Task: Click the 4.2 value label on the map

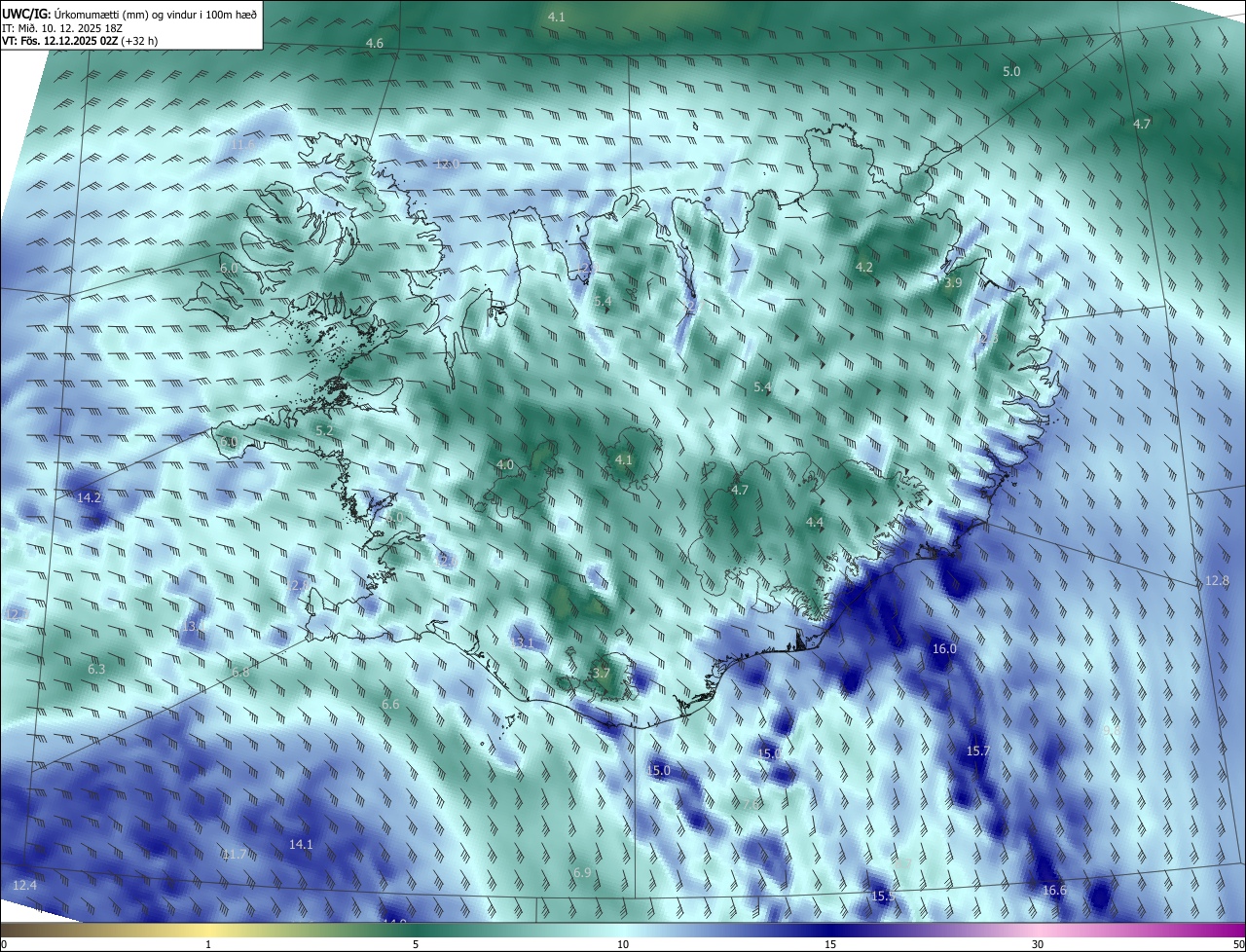Action: click(x=864, y=267)
